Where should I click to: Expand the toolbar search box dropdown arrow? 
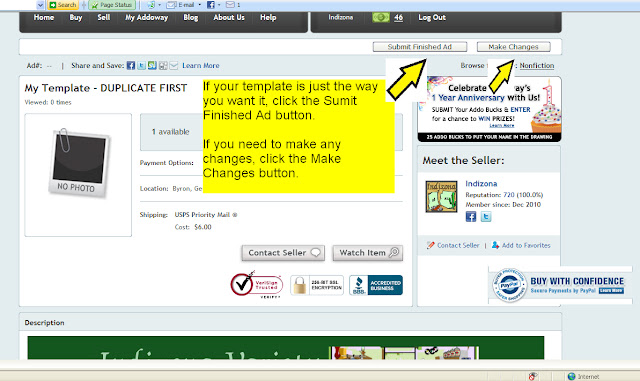[x=40, y=5]
